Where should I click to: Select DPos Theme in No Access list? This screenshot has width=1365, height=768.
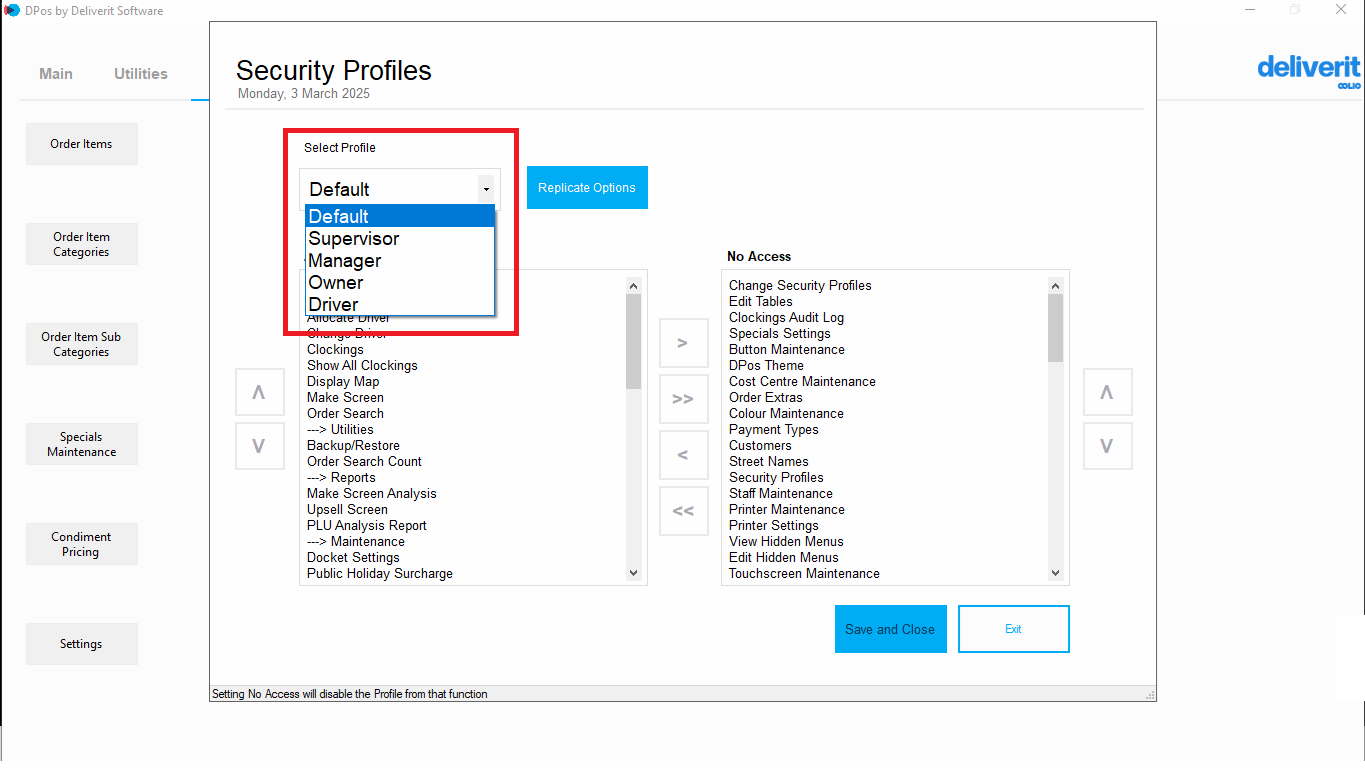(766, 365)
